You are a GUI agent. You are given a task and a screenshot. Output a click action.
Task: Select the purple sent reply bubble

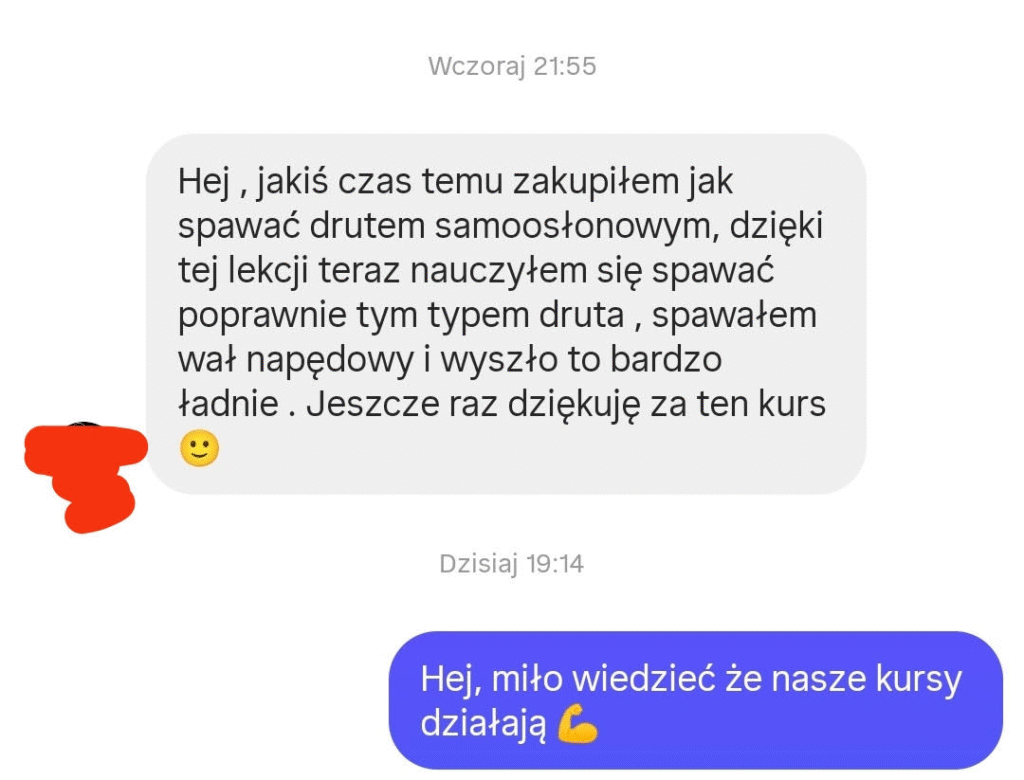696,700
